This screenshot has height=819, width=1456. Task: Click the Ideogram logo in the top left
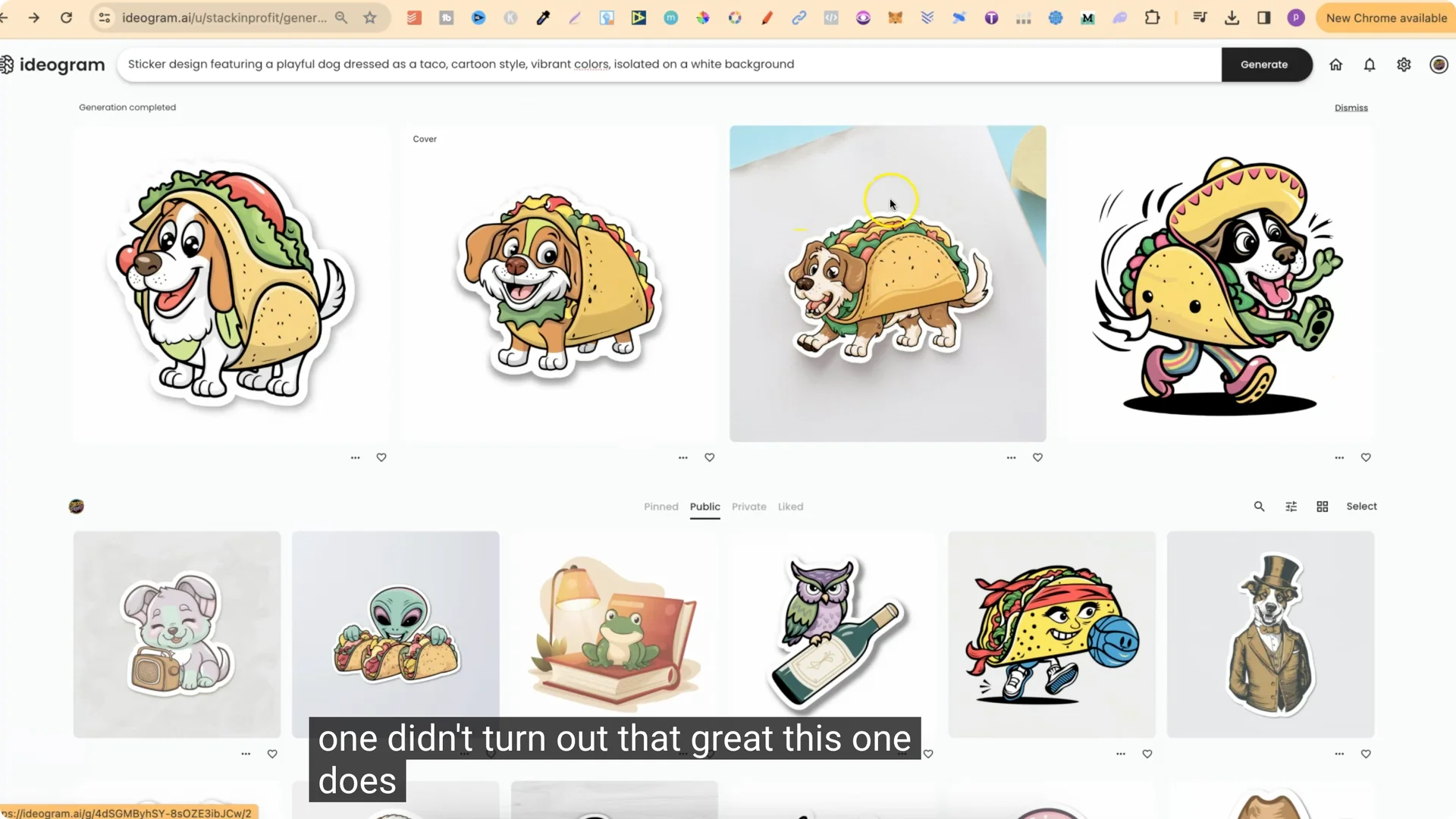pyautogui.click(x=53, y=64)
